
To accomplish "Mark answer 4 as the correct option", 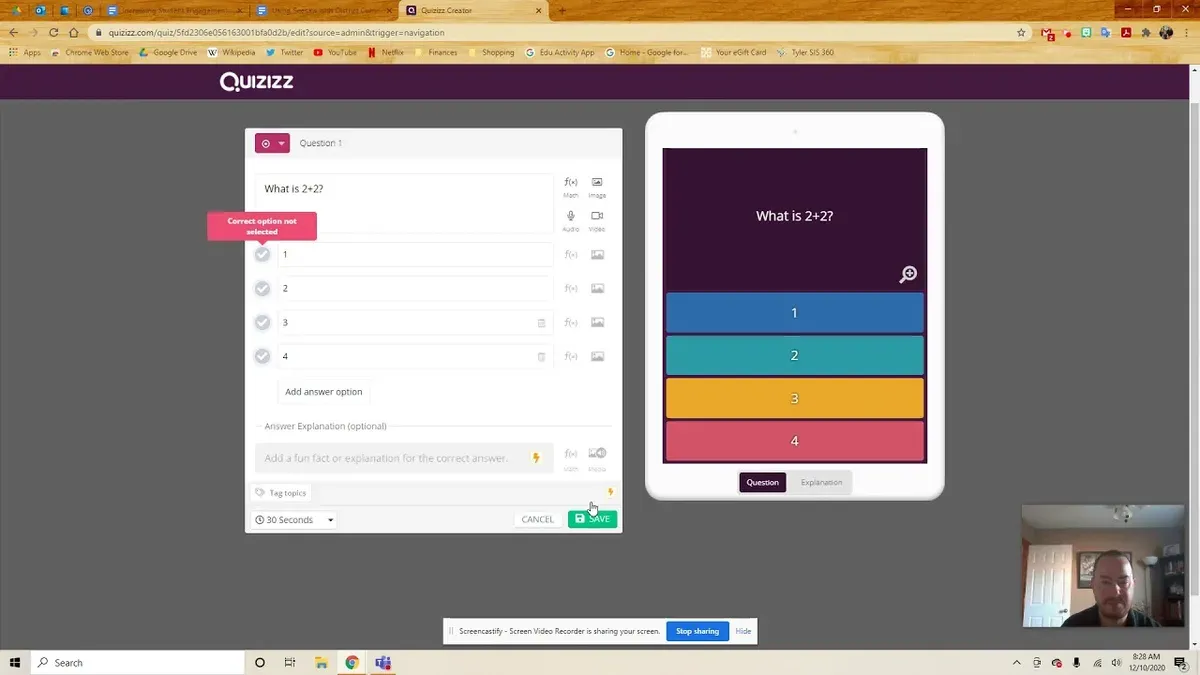I will coord(262,356).
